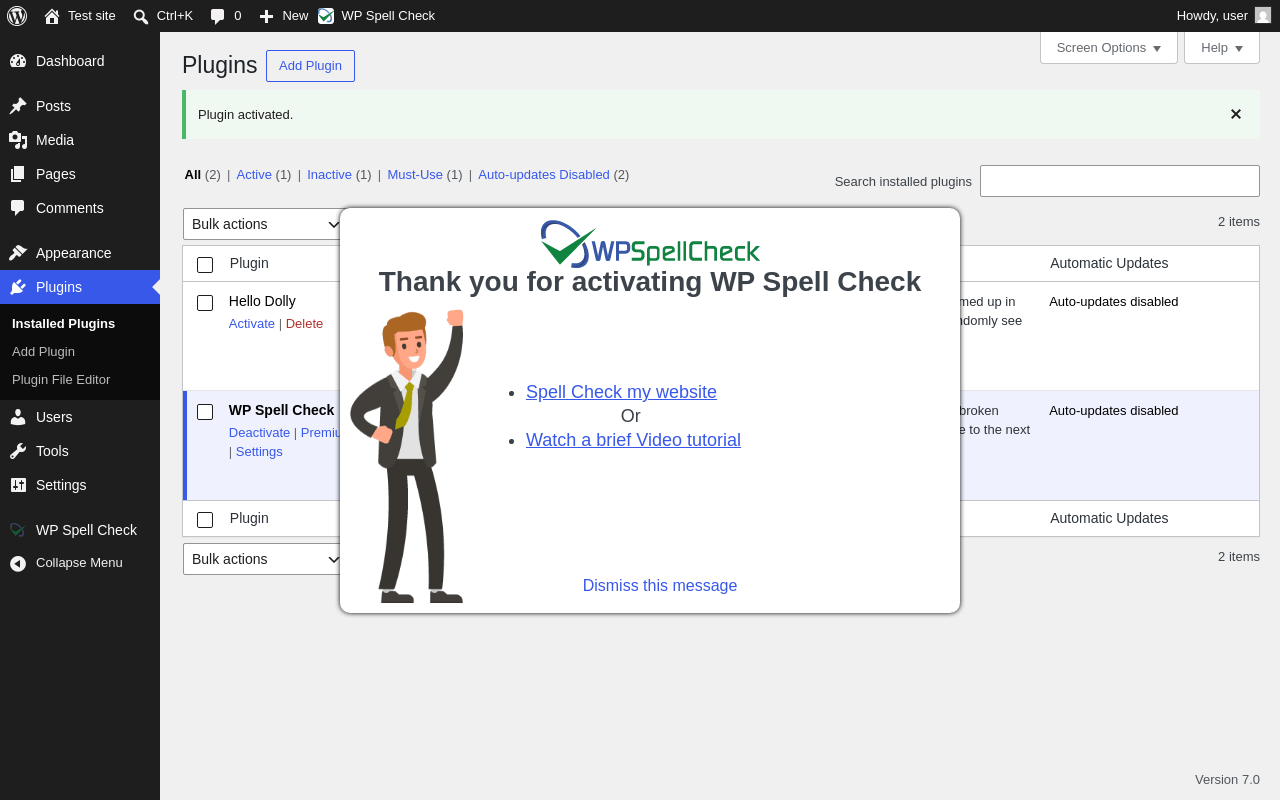Click the Hello Dolly plugin name
1280x800 pixels.
pyautogui.click(x=262, y=301)
